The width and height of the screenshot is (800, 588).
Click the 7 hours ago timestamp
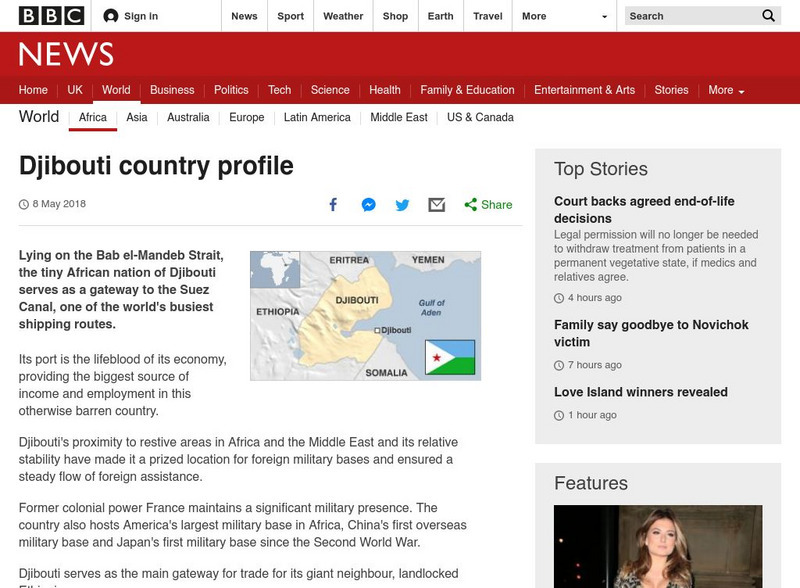[x=594, y=365]
